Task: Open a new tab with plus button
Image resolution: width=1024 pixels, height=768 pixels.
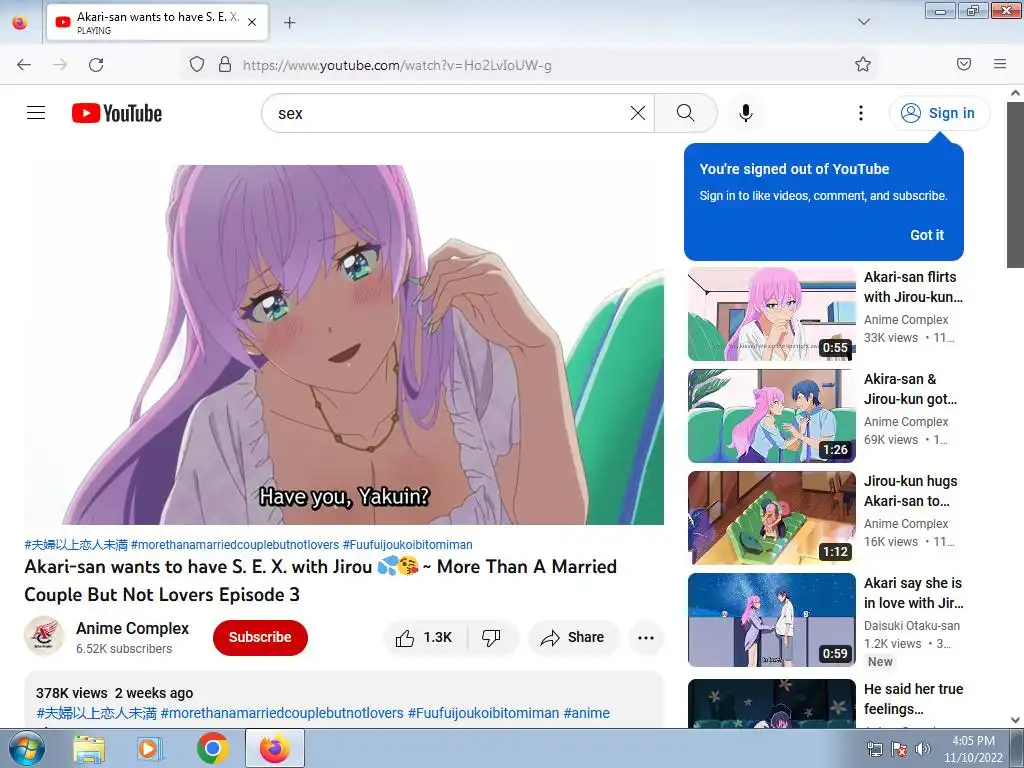Action: 290,23
